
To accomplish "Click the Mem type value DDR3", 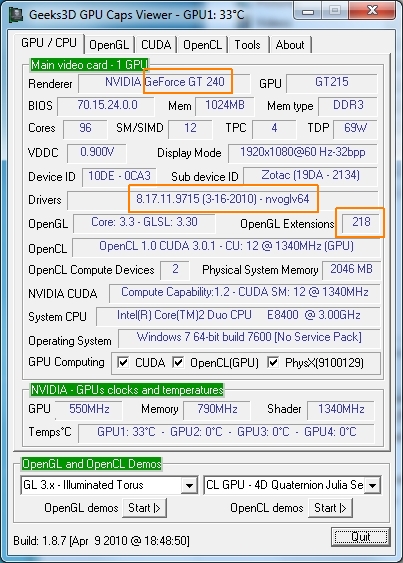I will (348, 106).
